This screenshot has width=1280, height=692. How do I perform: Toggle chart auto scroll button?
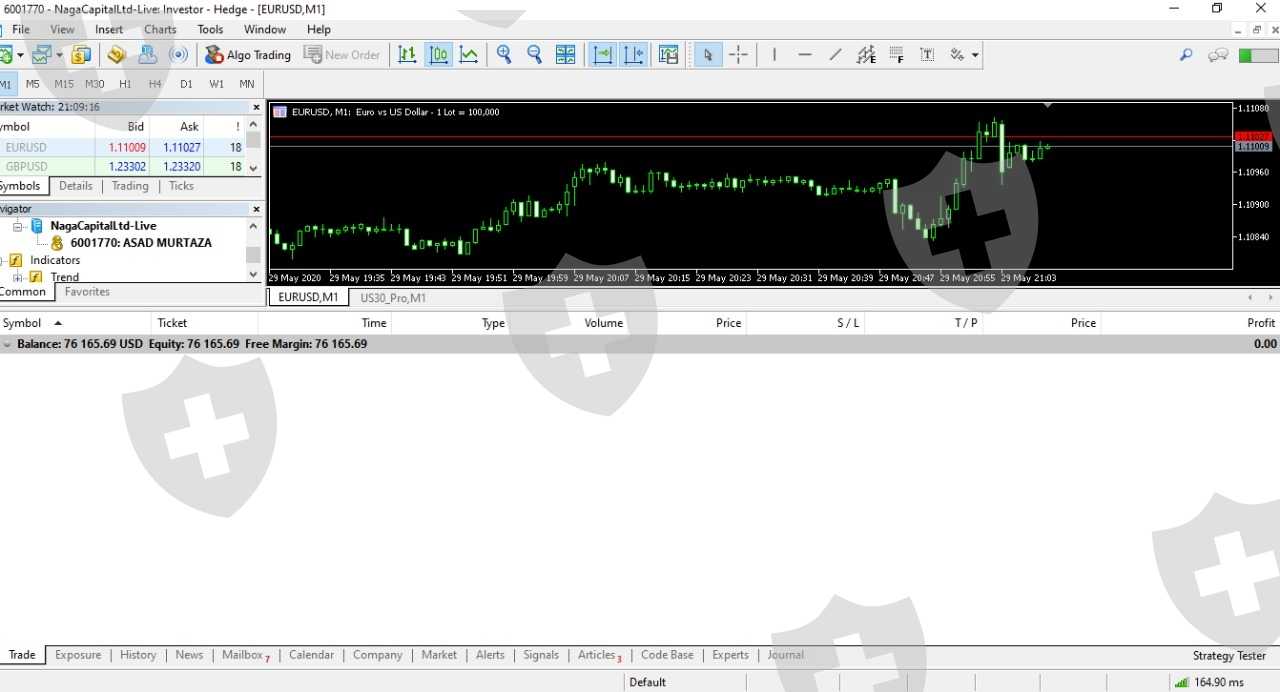coord(602,55)
